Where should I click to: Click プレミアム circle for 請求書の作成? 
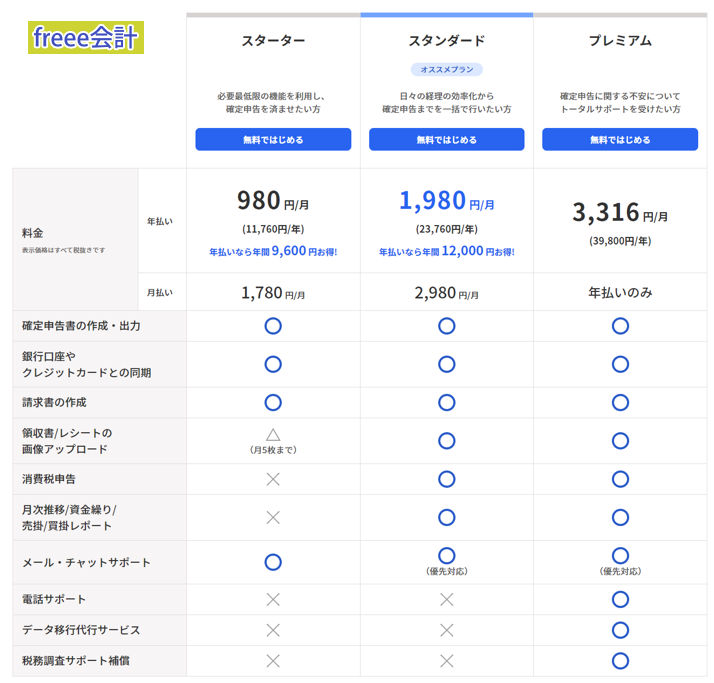coord(620,403)
